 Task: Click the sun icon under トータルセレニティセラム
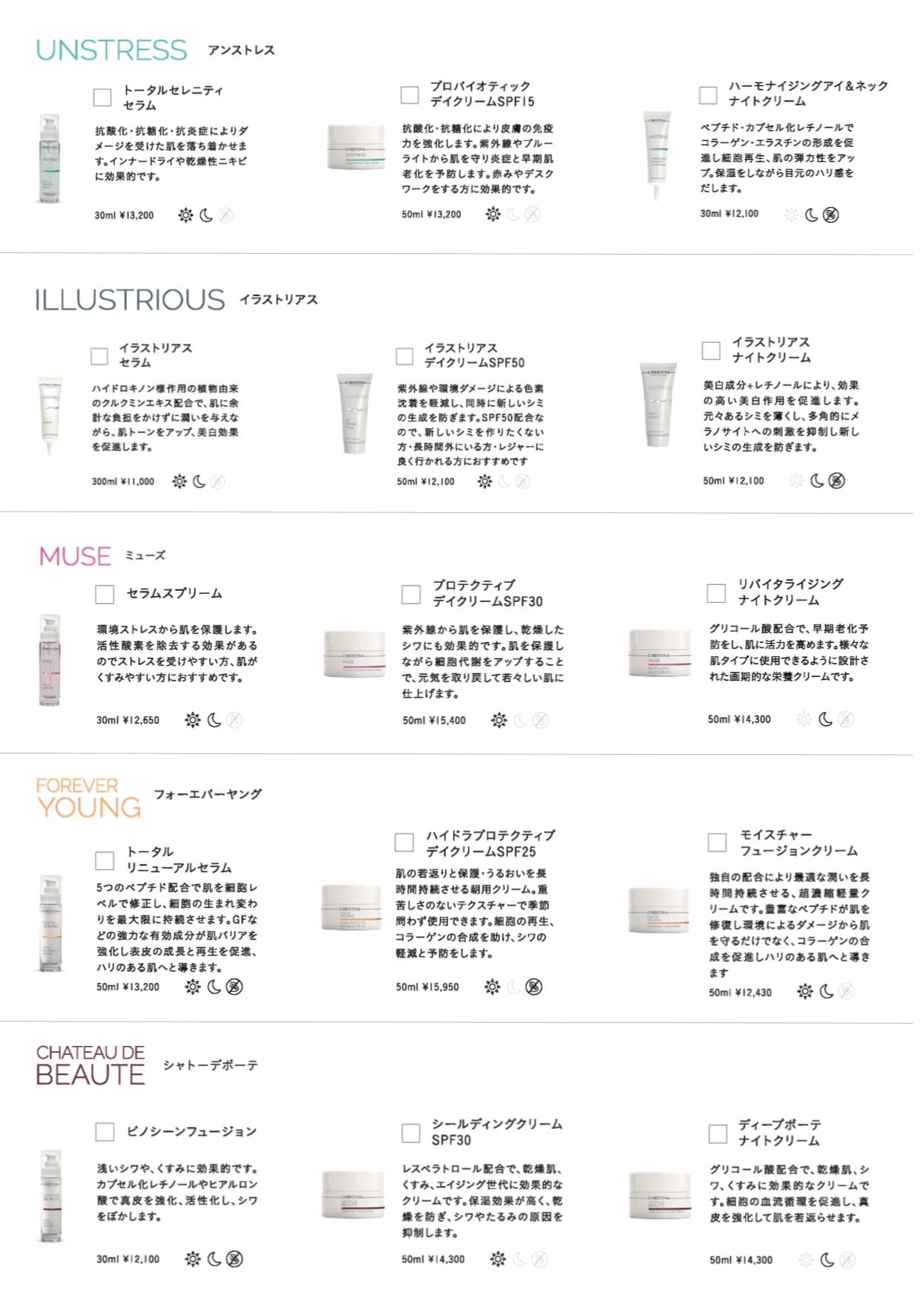coord(186,215)
